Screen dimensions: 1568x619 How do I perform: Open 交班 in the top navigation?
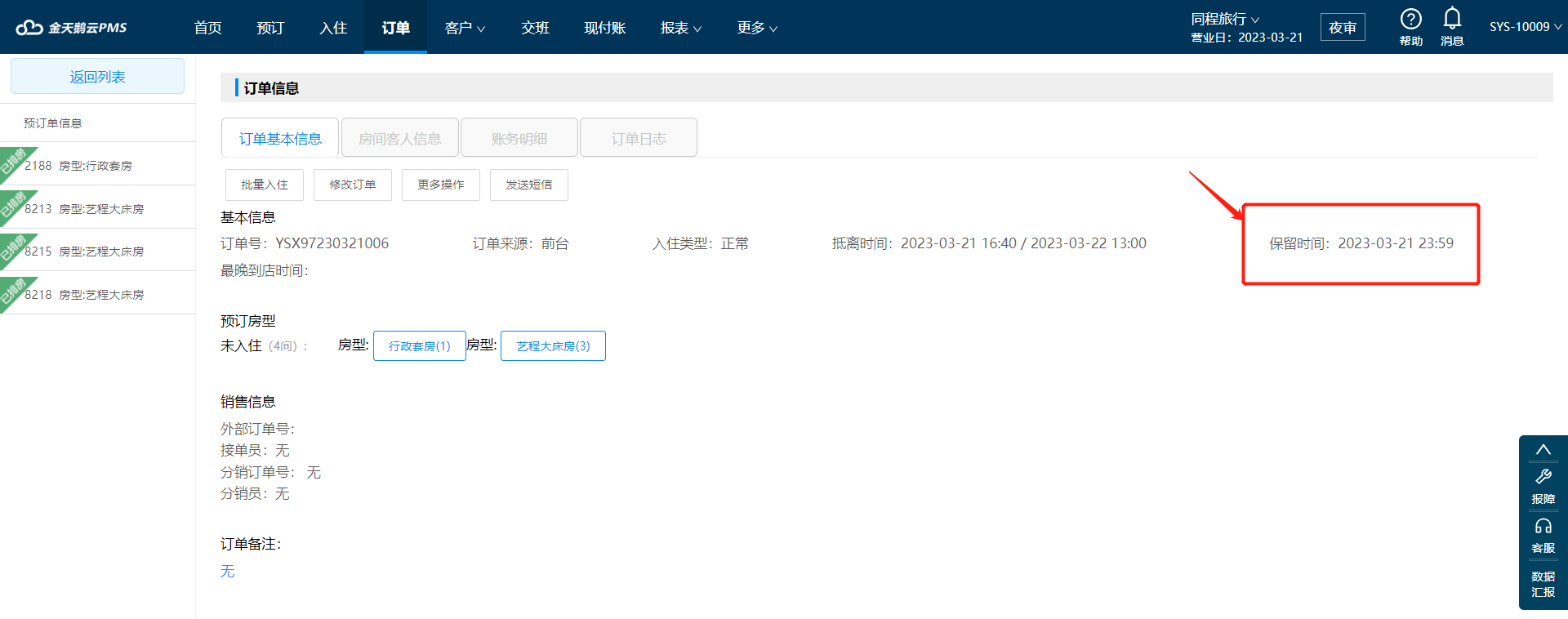pyautogui.click(x=535, y=28)
